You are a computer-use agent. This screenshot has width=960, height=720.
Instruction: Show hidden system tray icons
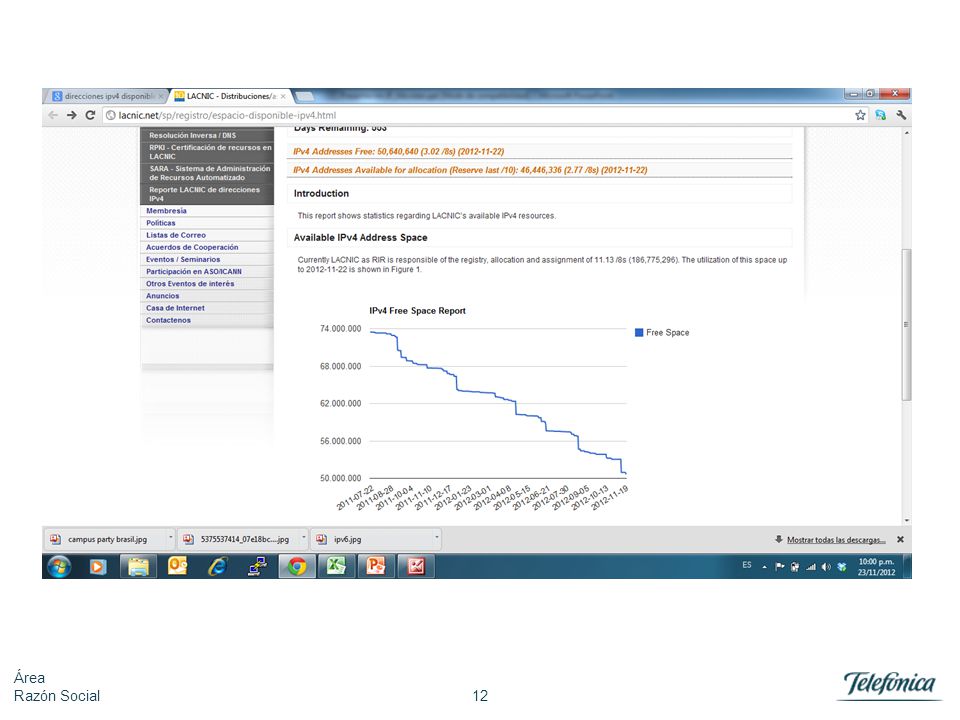(x=764, y=568)
